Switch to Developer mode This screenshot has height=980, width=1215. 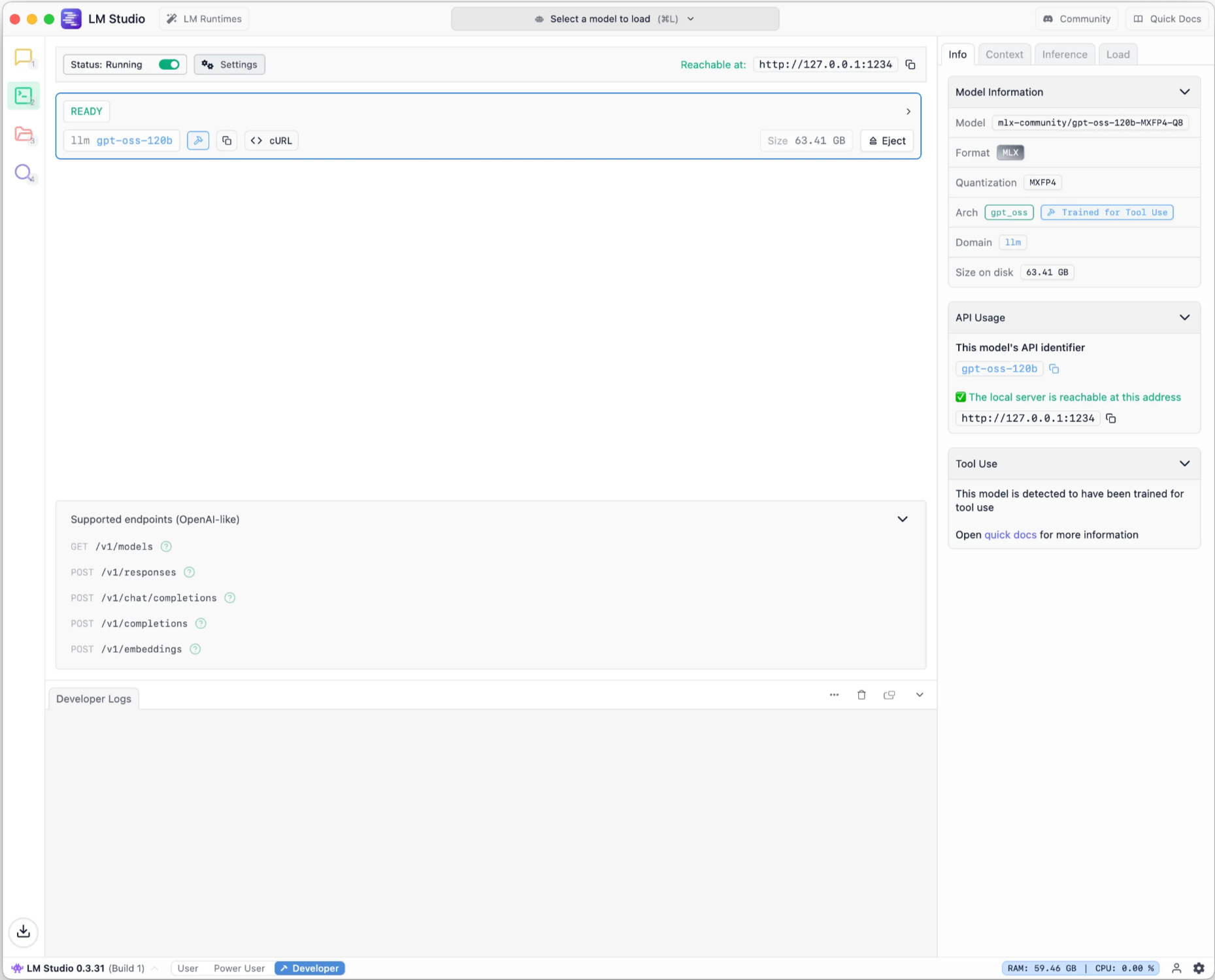click(310, 968)
